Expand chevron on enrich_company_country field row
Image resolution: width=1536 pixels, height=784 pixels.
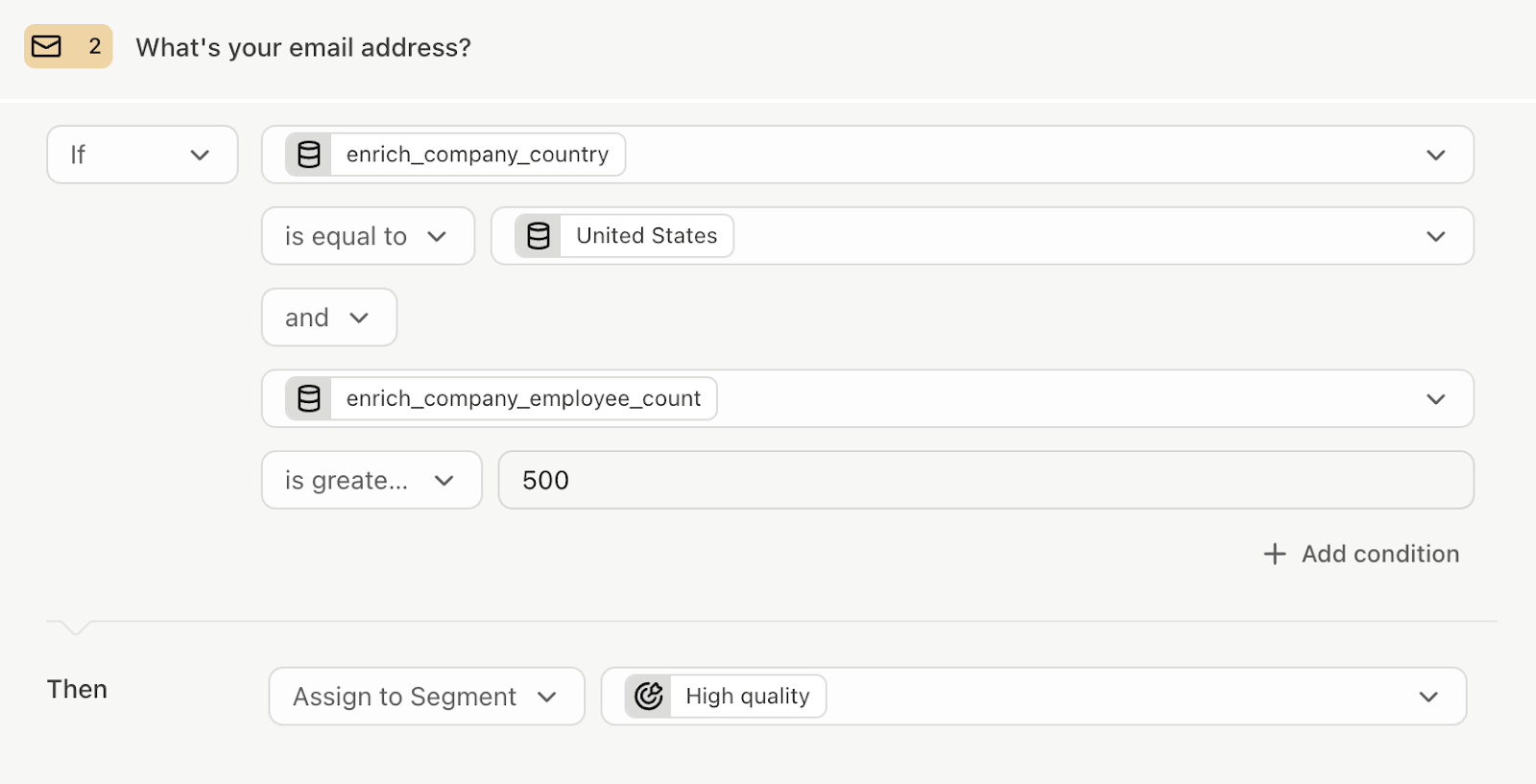(1435, 154)
